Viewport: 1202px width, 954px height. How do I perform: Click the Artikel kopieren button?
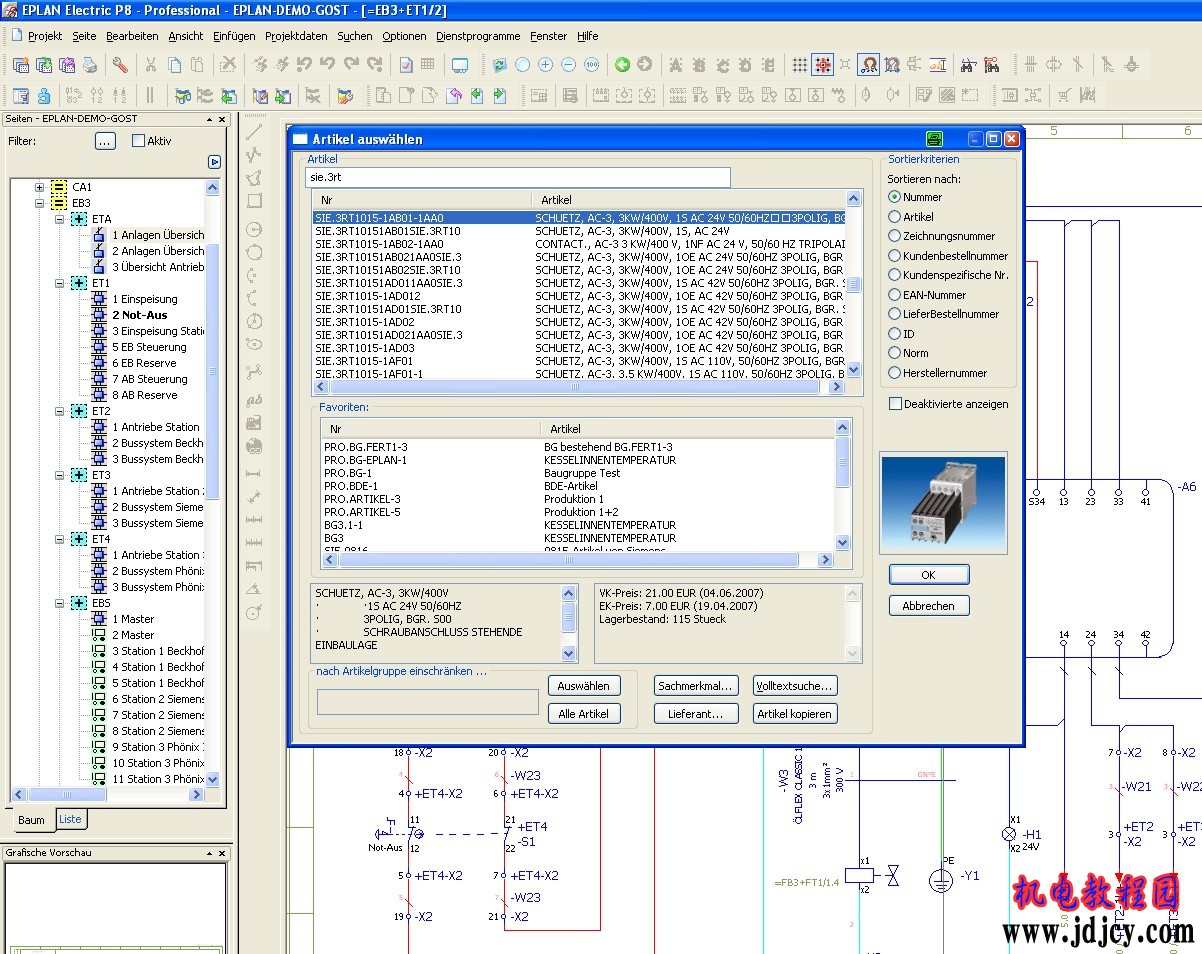pyautogui.click(x=795, y=714)
